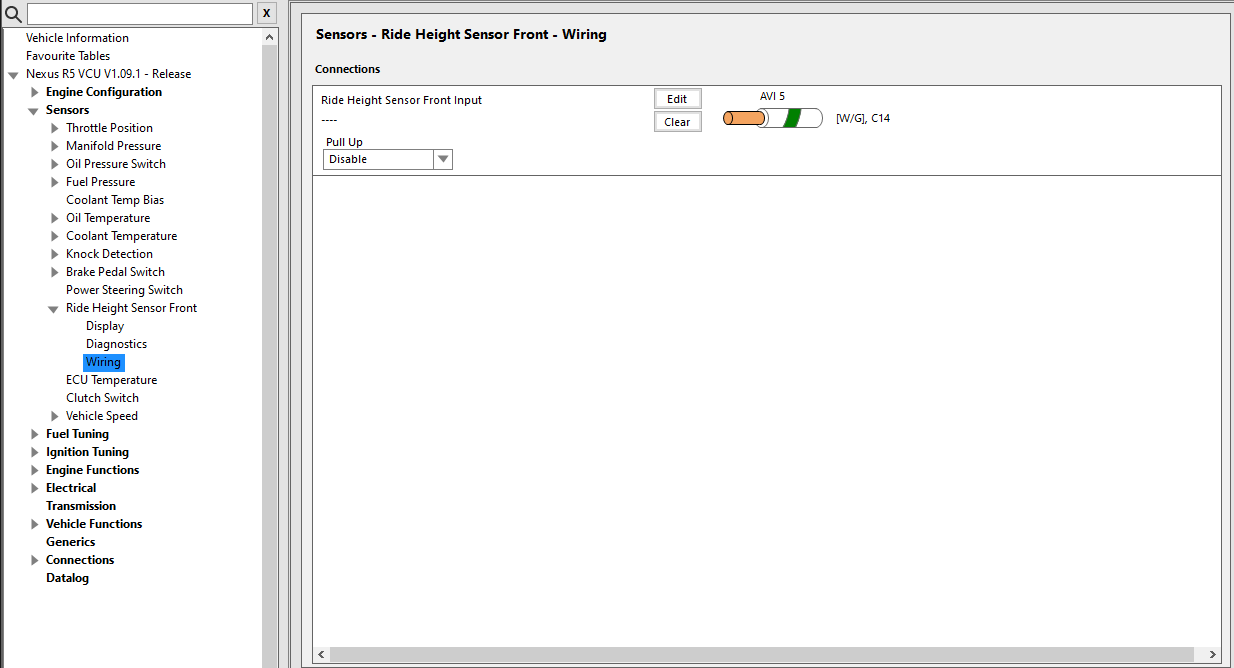Image resolution: width=1234 pixels, height=668 pixels.
Task: Expand the Engine Configuration node
Action: [35, 92]
